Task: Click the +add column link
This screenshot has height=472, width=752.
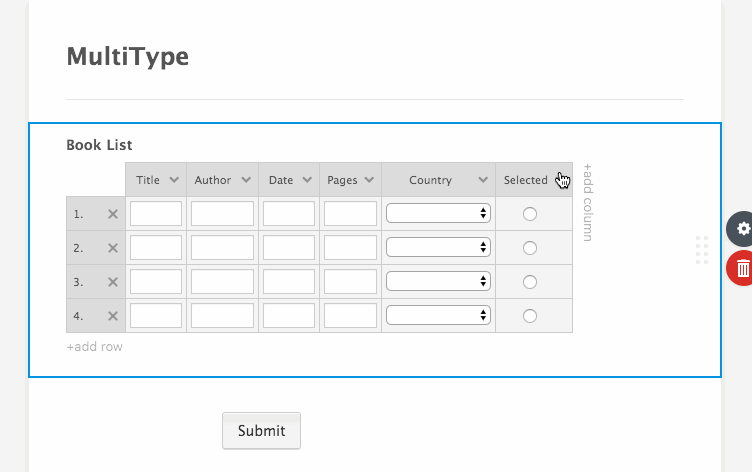Action: tap(588, 202)
